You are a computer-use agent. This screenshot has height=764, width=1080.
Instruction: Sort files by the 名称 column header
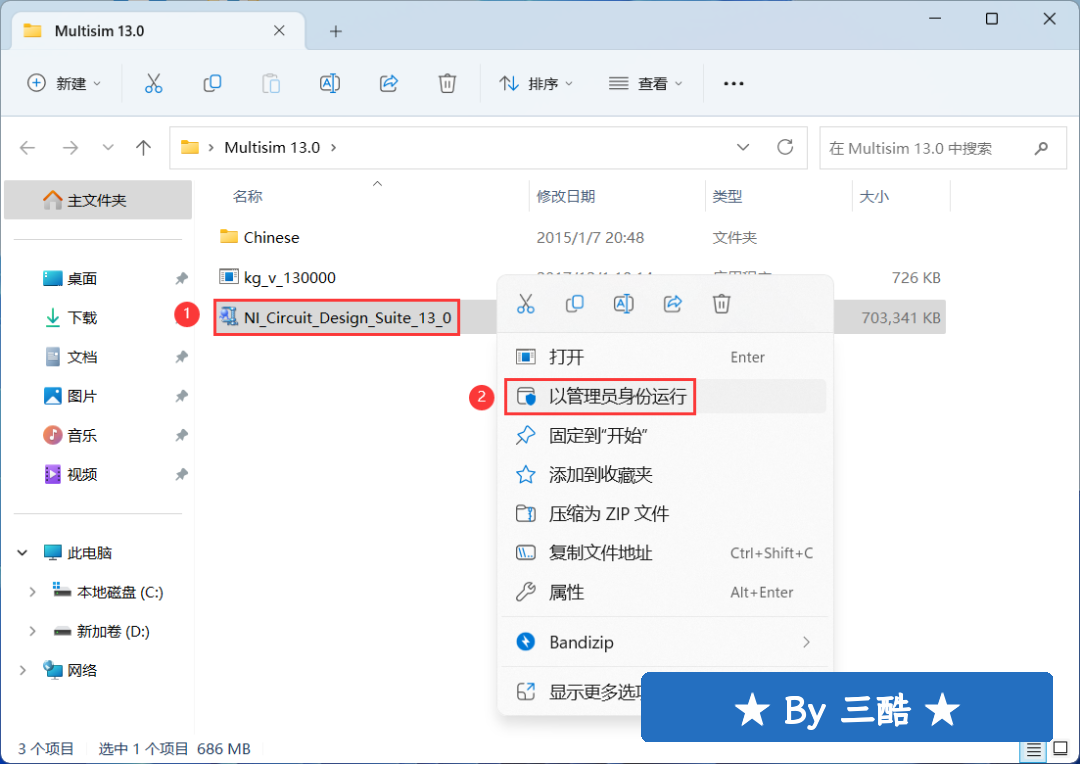click(x=248, y=196)
